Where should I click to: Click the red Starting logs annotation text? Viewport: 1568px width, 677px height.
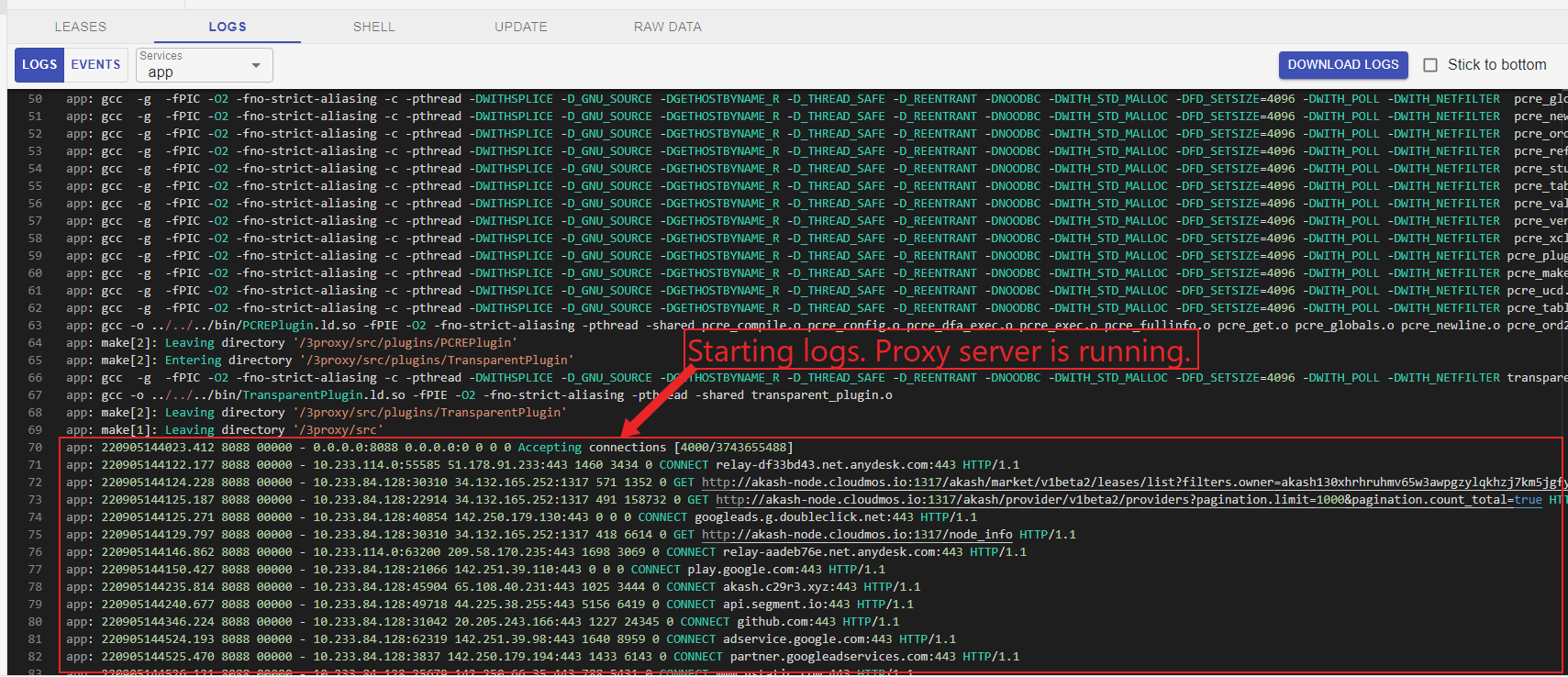(x=940, y=351)
